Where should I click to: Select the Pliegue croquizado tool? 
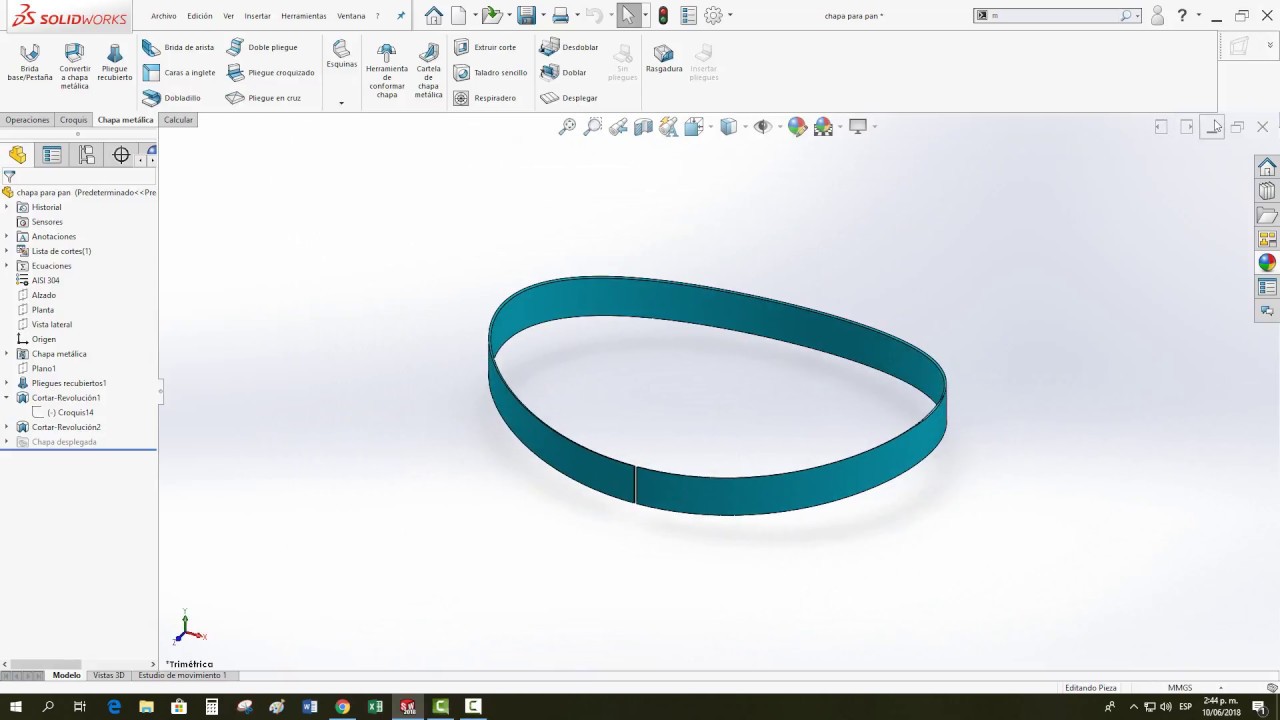(270, 72)
